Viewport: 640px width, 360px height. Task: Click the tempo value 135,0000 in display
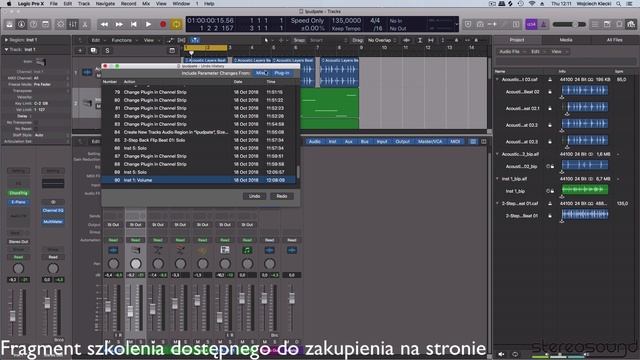pyautogui.click(x=346, y=21)
